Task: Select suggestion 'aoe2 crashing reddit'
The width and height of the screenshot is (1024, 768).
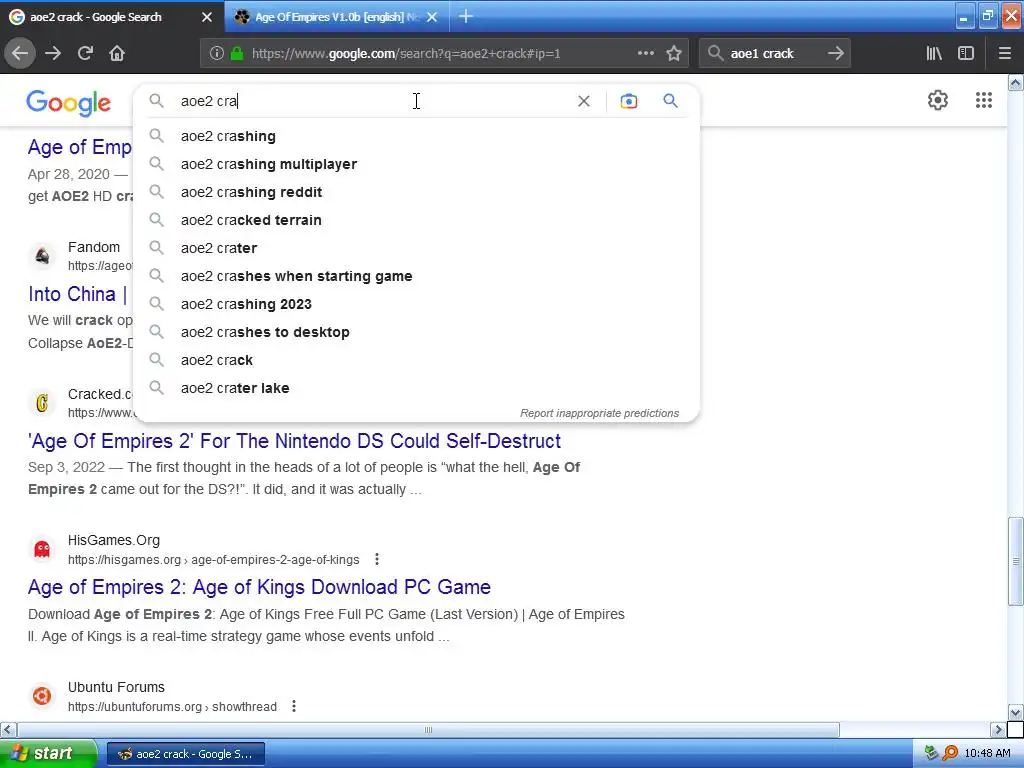Action: coord(416,192)
